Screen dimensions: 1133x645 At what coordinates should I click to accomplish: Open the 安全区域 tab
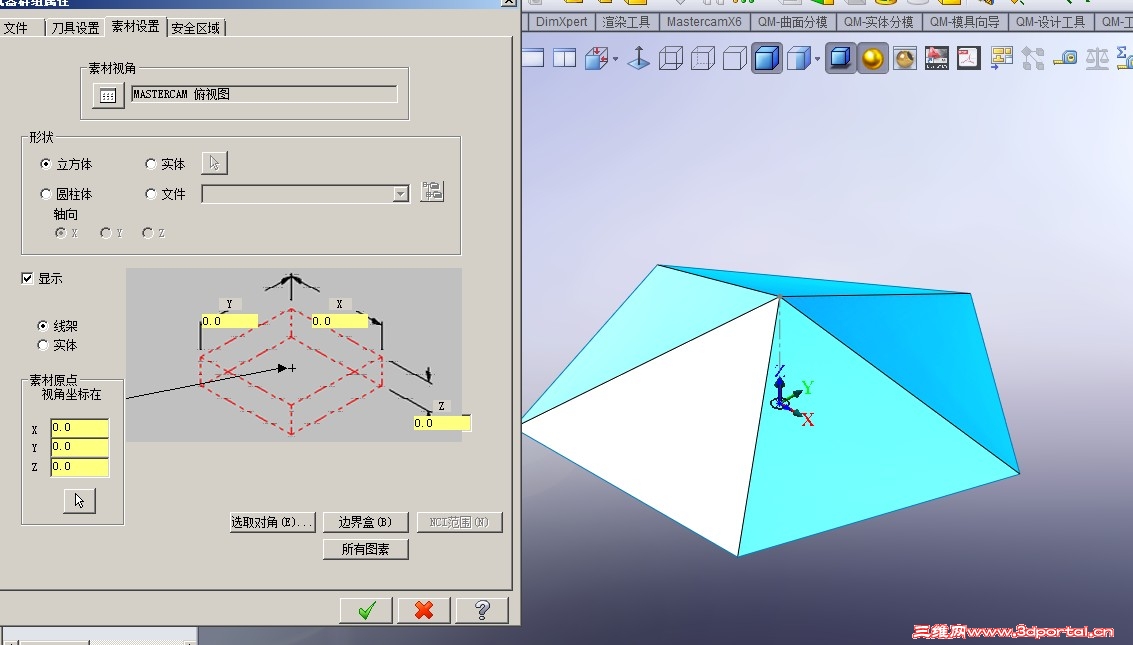[x=196, y=28]
